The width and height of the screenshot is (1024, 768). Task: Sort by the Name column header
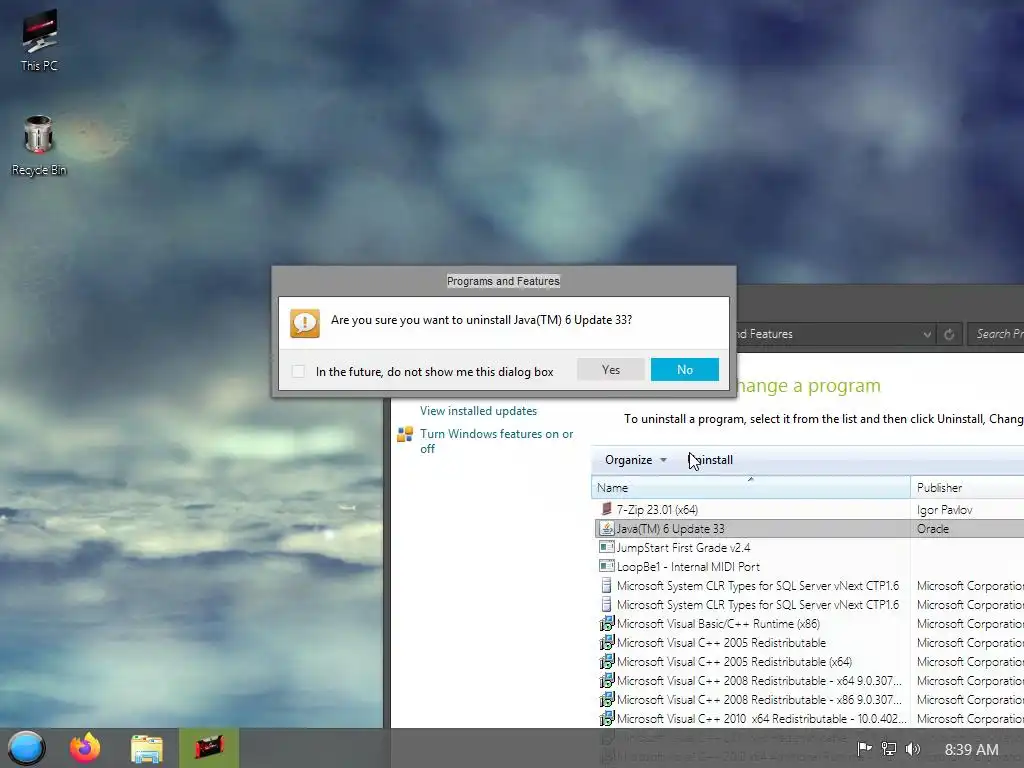[x=750, y=488]
